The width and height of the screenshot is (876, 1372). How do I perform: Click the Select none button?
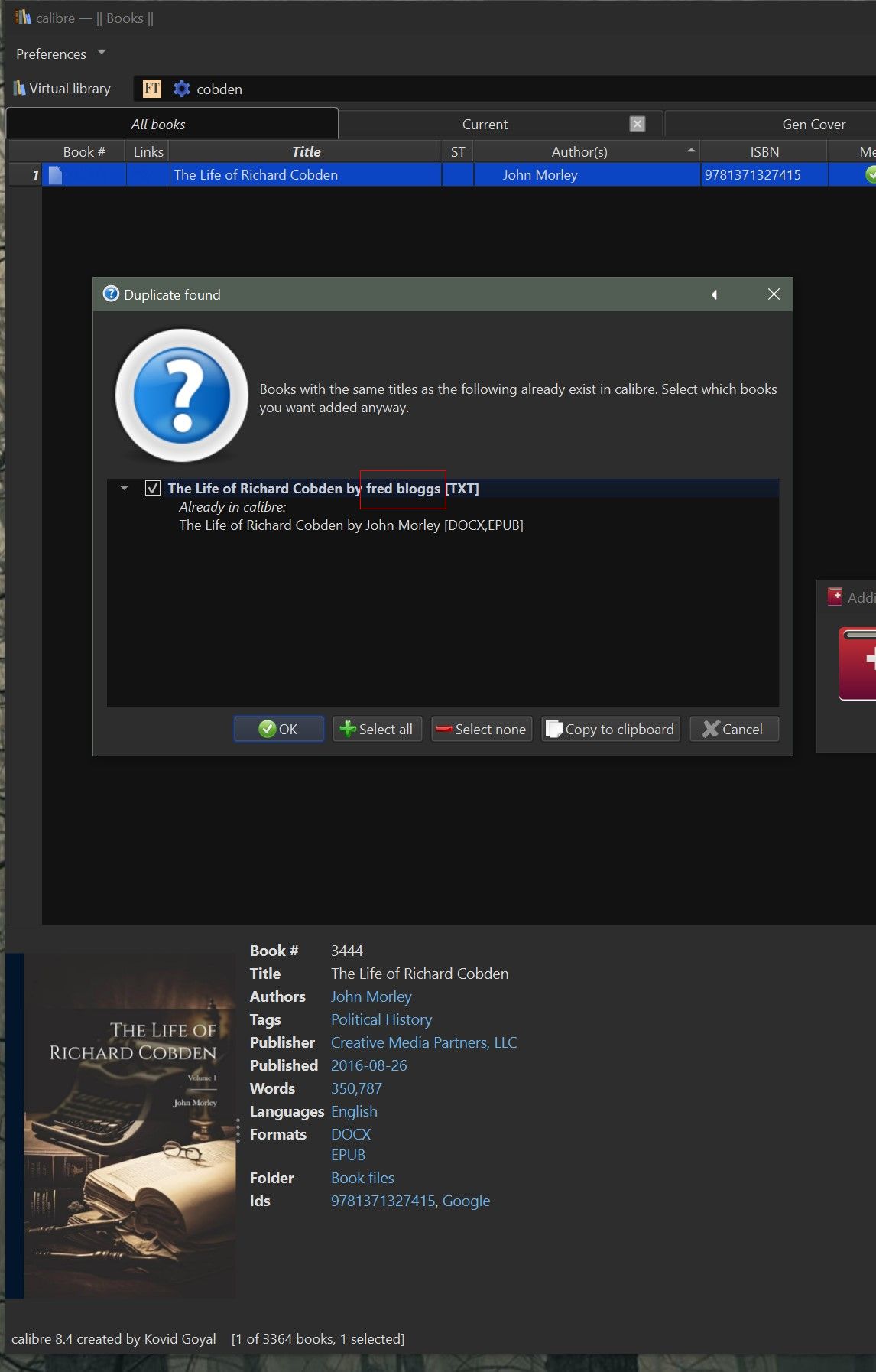coord(482,729)
